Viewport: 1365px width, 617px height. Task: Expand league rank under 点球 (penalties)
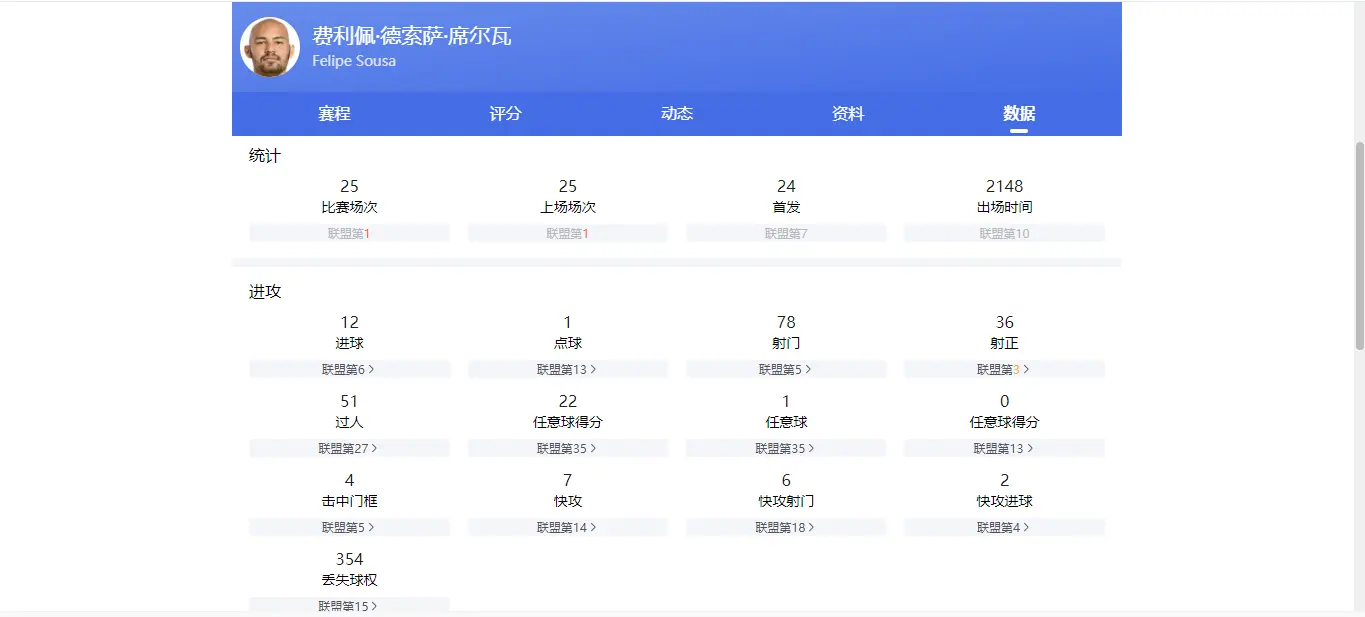point(567,369)
